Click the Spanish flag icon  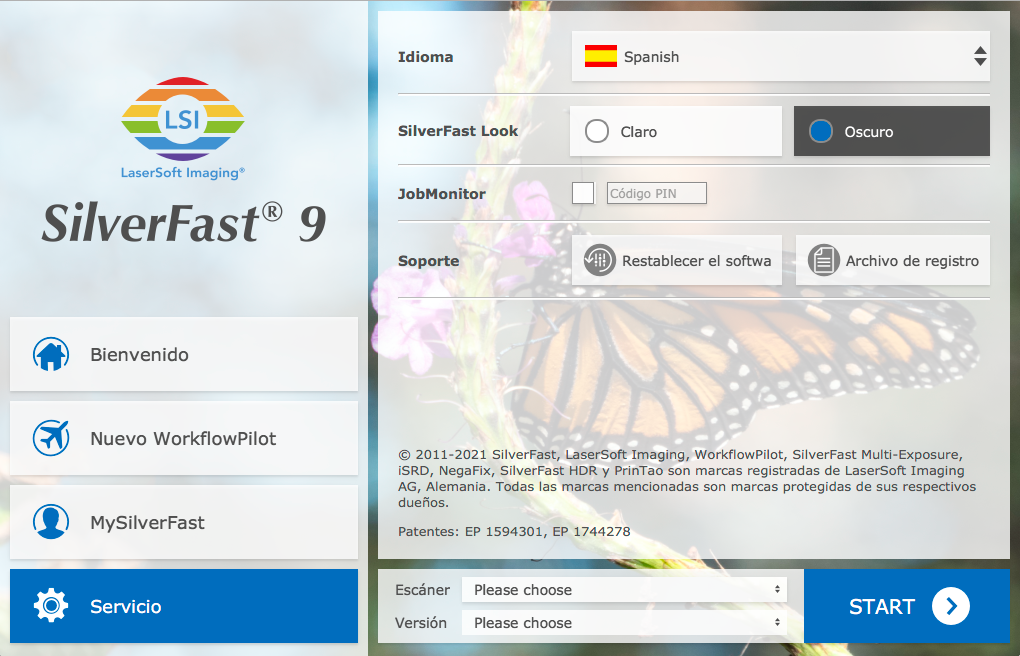(x=601, y=57)
